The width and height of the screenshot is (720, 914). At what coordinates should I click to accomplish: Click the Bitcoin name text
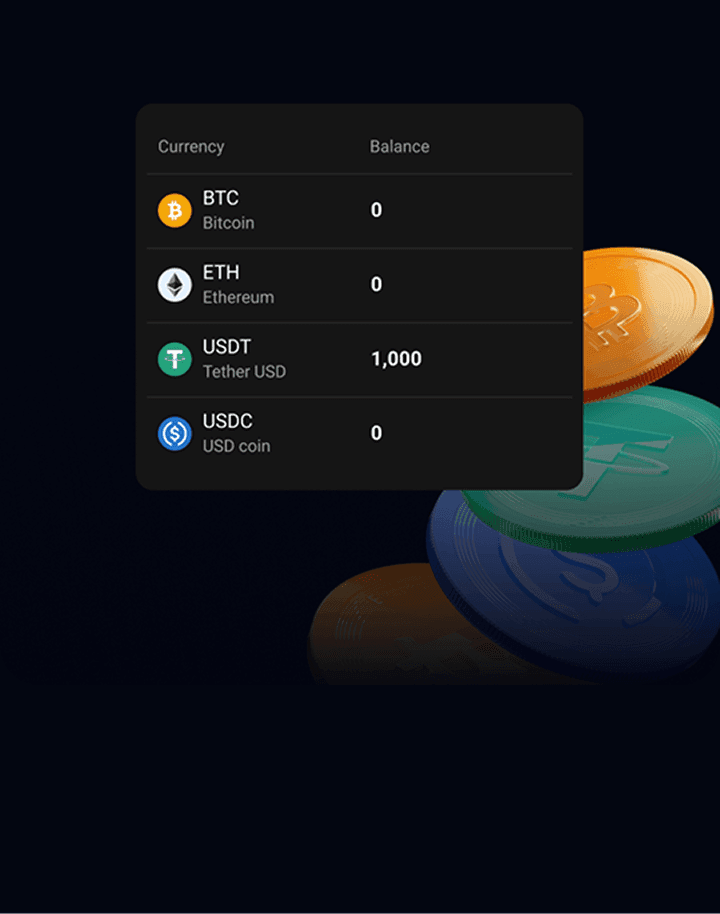[228, 223]
